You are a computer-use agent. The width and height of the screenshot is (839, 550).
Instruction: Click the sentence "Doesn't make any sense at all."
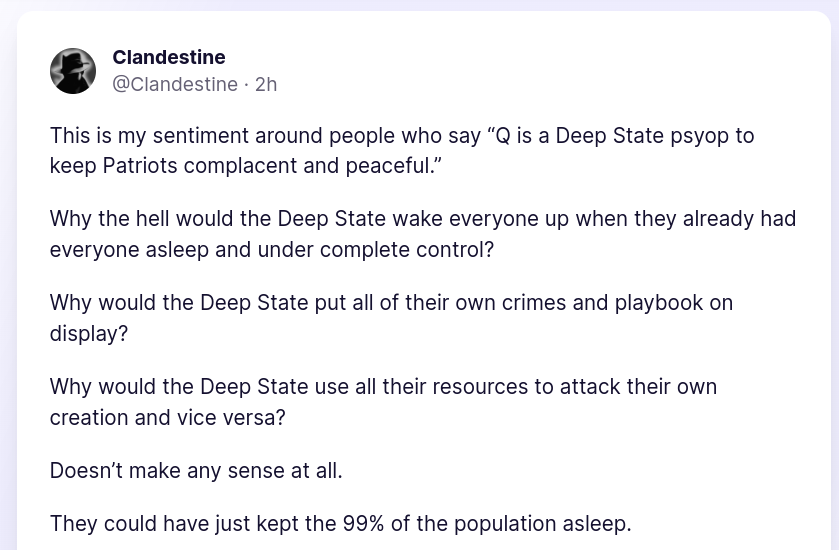click(x=196, y=469)
